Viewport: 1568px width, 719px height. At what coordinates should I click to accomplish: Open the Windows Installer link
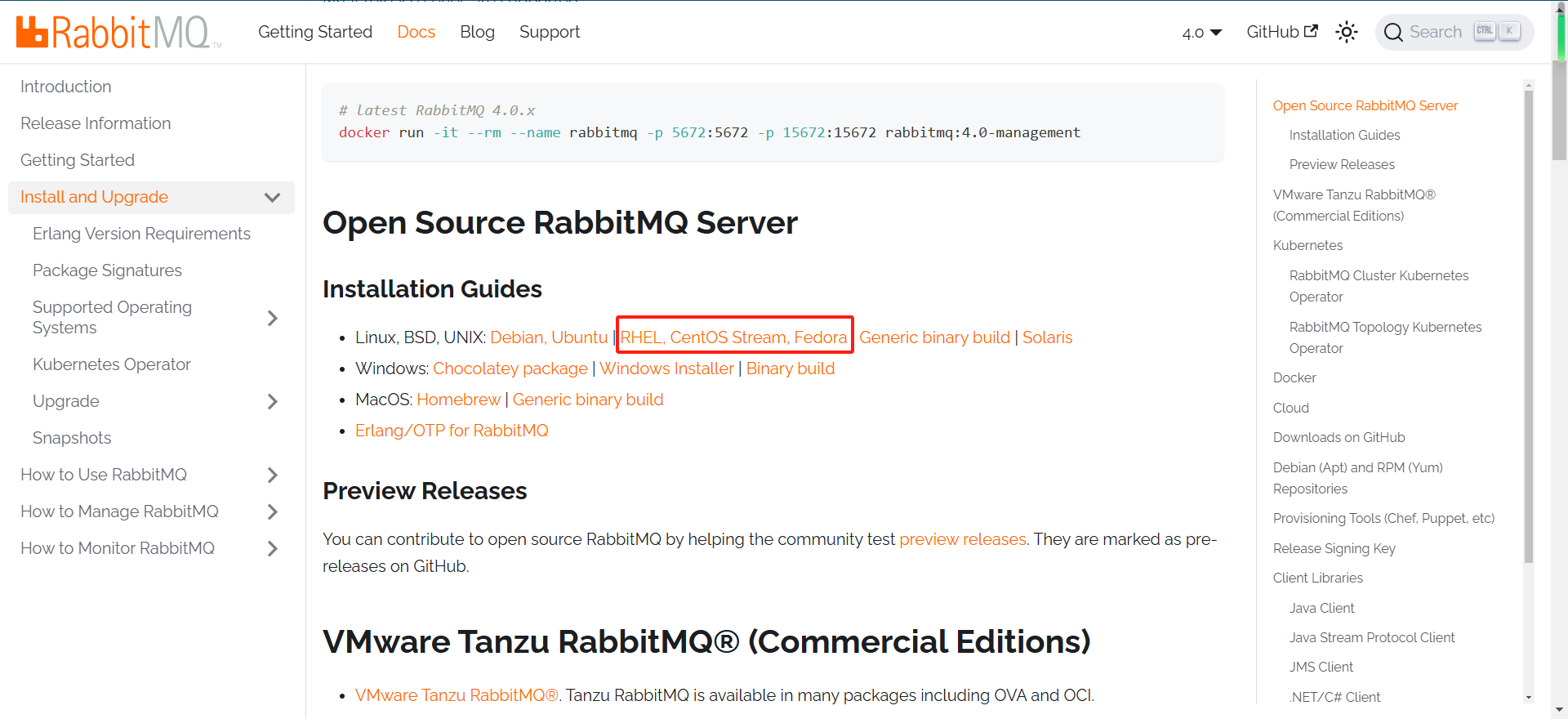coord(666,368)
